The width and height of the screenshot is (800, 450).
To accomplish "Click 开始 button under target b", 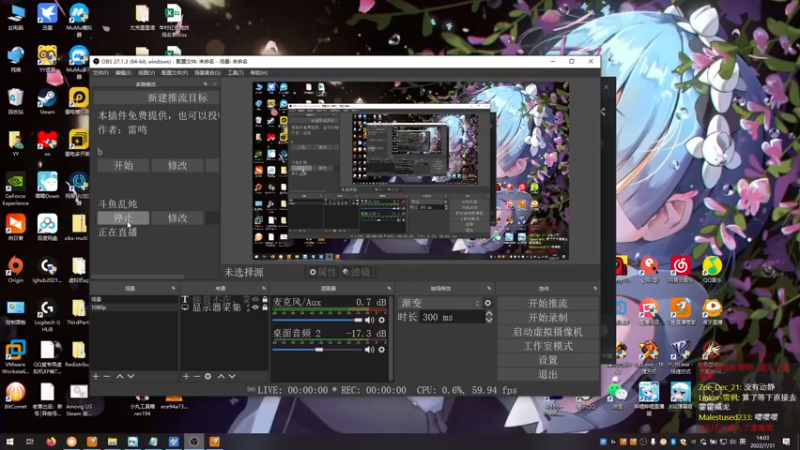I will coord(123,165).
